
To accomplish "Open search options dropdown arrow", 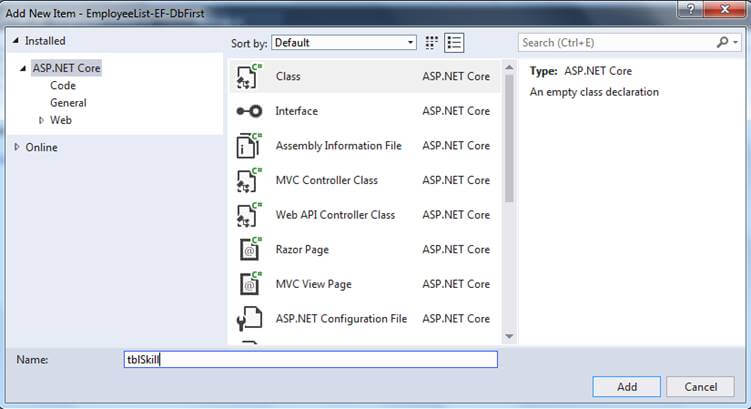I will pyautogui.click(x=735, y=43).
